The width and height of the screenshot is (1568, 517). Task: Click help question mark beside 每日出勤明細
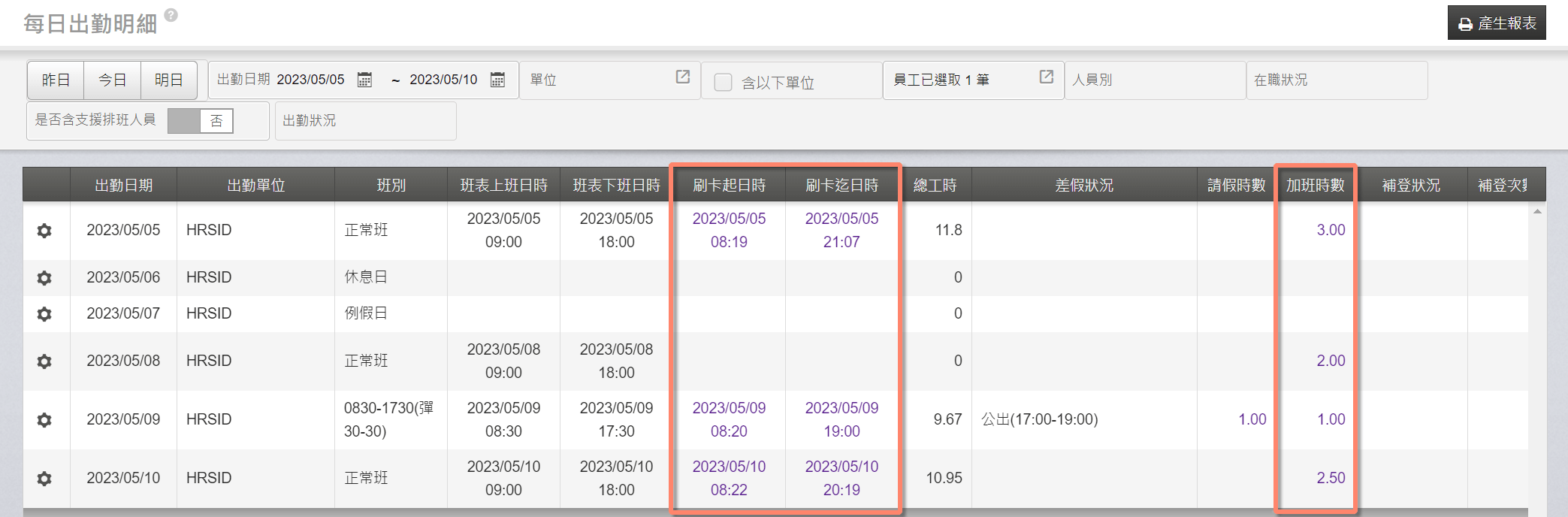(171, 15)
